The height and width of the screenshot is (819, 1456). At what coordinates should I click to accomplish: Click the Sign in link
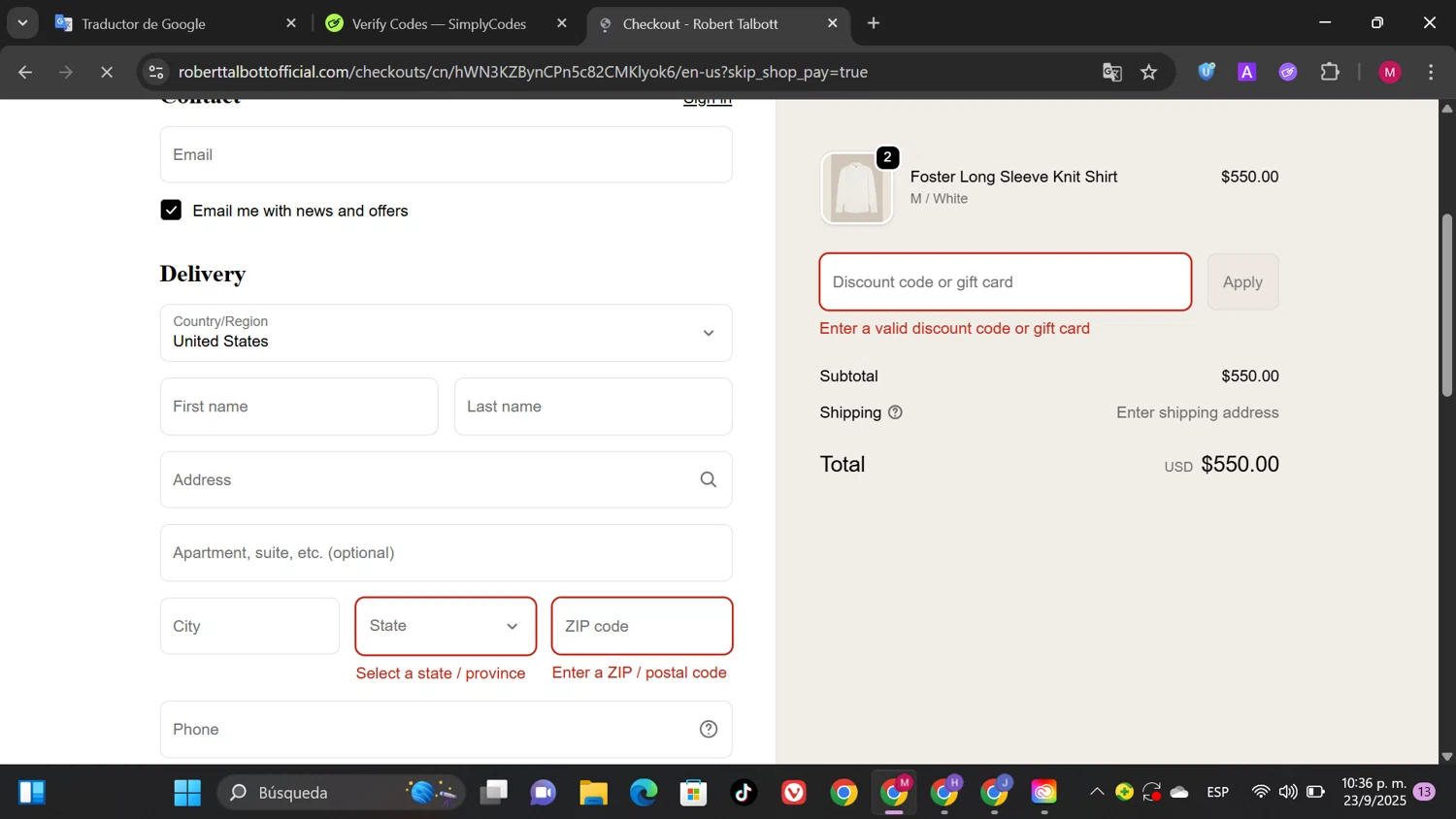708,102
